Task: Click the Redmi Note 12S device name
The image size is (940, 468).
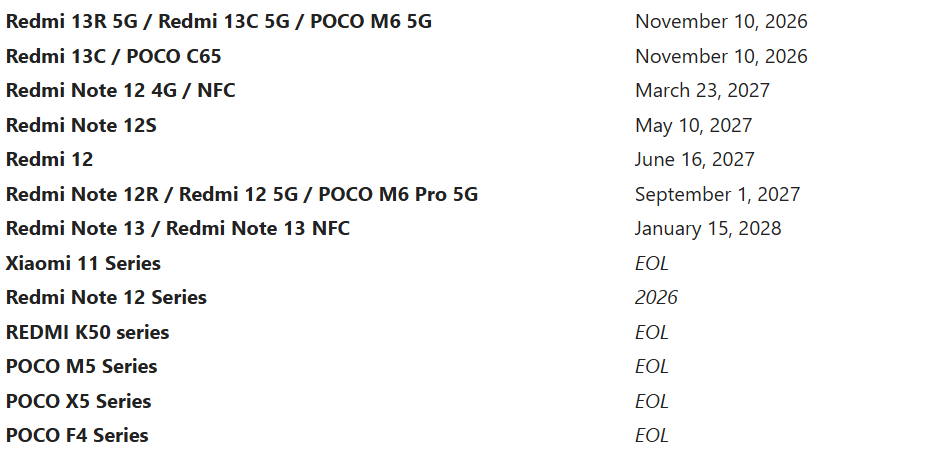Action: coord(81,126)
